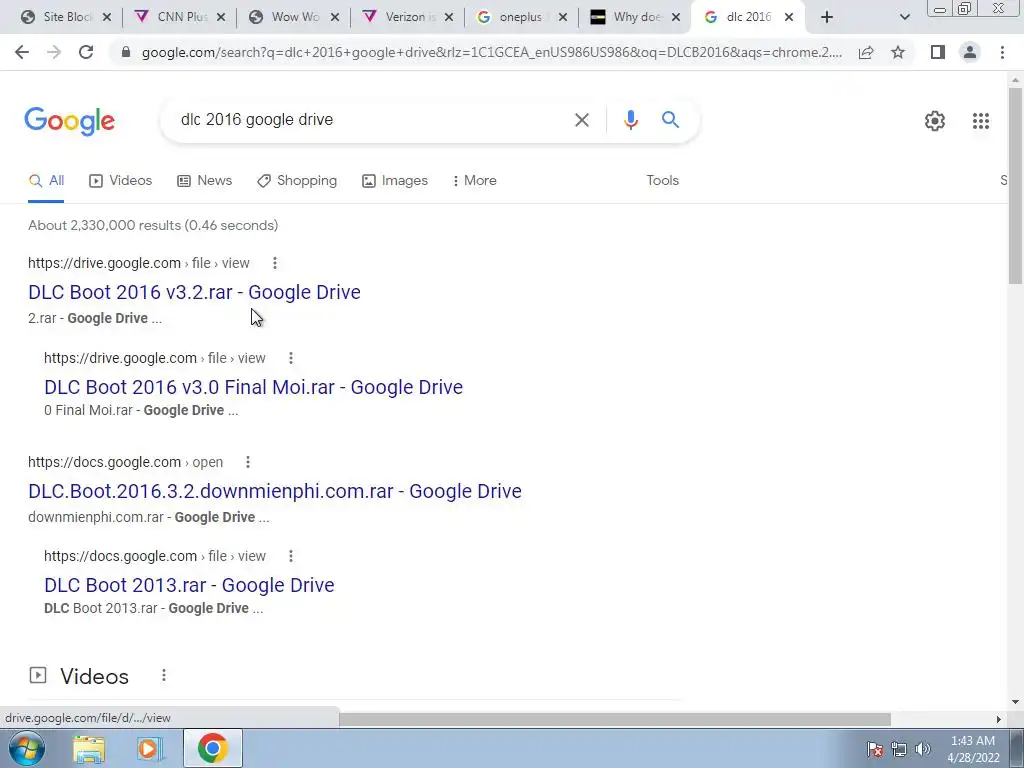Switch to the News results tab
The image size is (1024, 768).
[204, 181]
